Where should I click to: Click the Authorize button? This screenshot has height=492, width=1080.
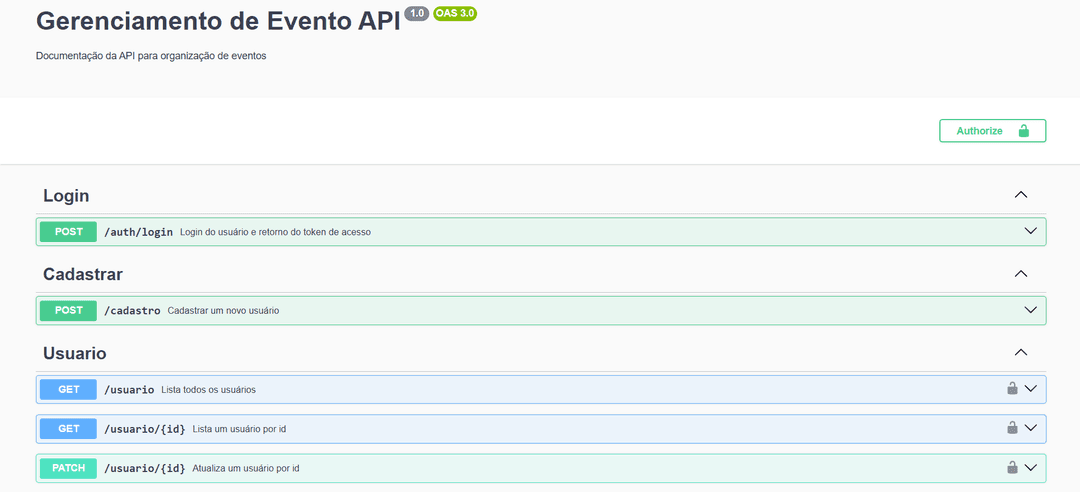pos(993,131)
